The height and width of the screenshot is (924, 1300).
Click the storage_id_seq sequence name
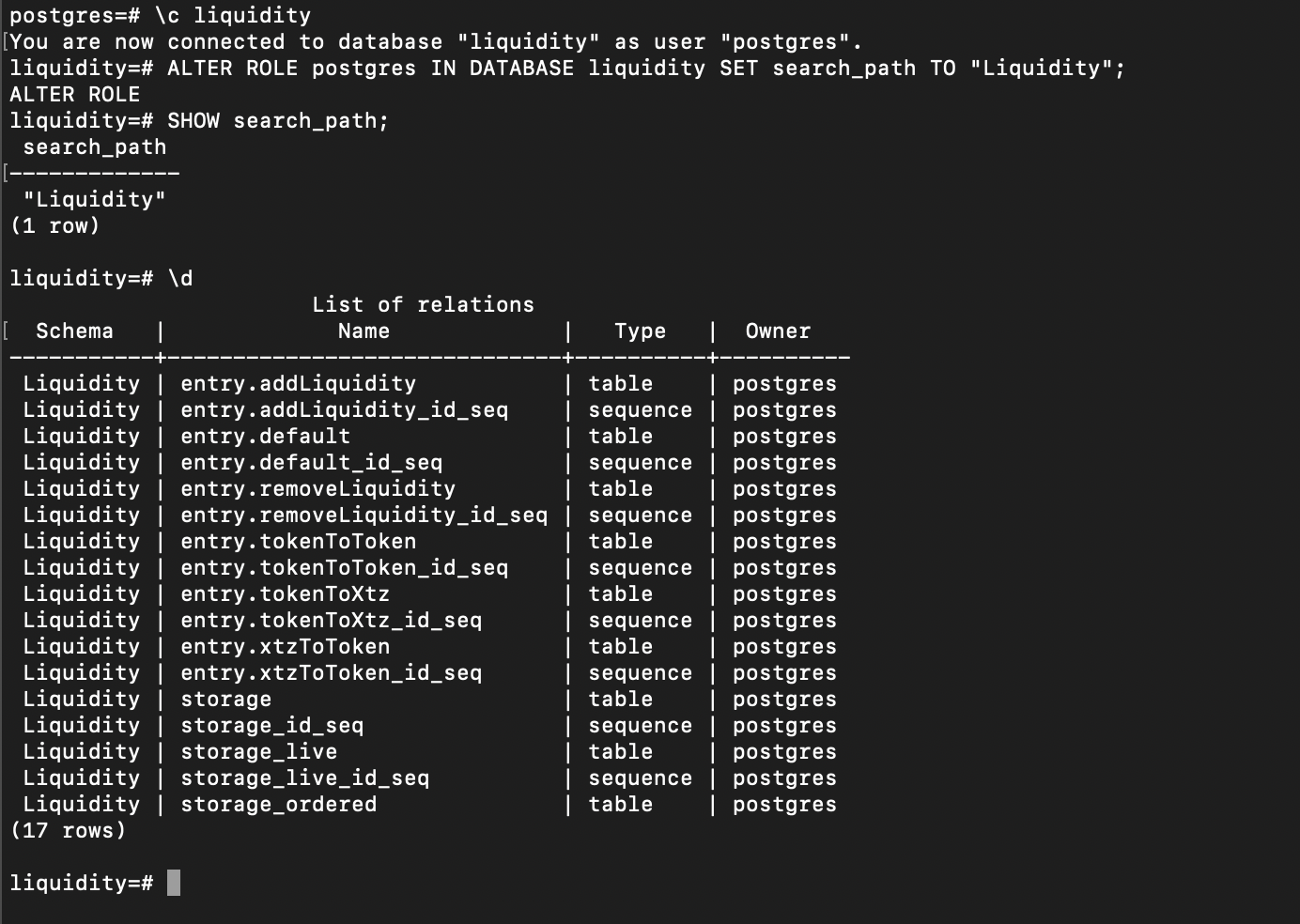[x=271, y=726]
